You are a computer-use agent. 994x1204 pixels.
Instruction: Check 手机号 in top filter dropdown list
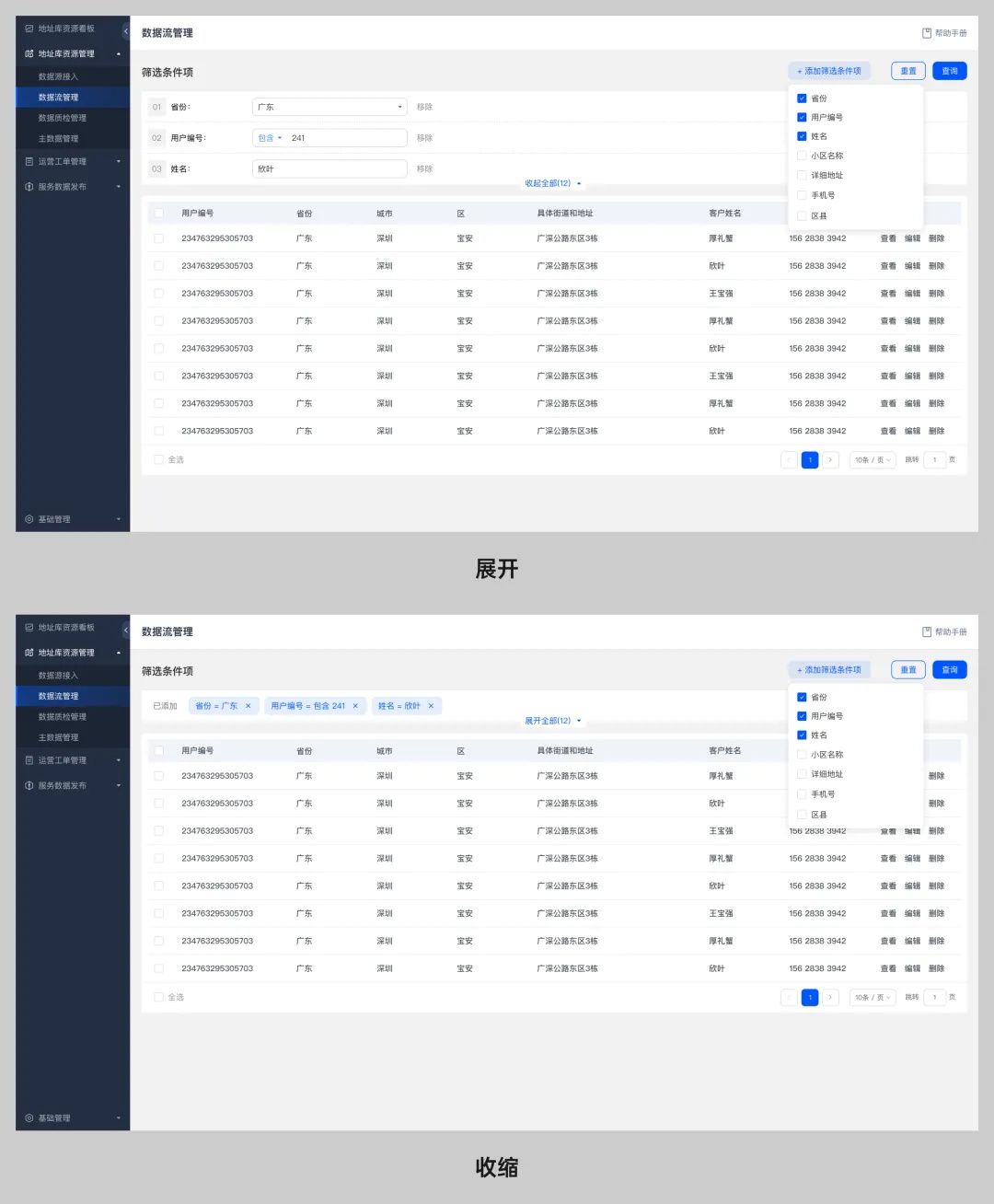(802, 195)
